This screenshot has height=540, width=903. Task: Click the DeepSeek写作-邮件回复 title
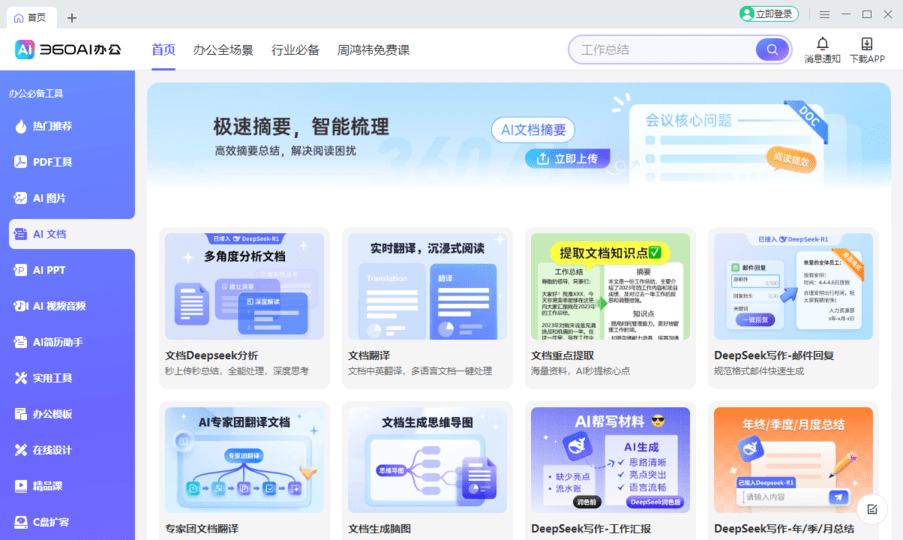pos(774,355)
